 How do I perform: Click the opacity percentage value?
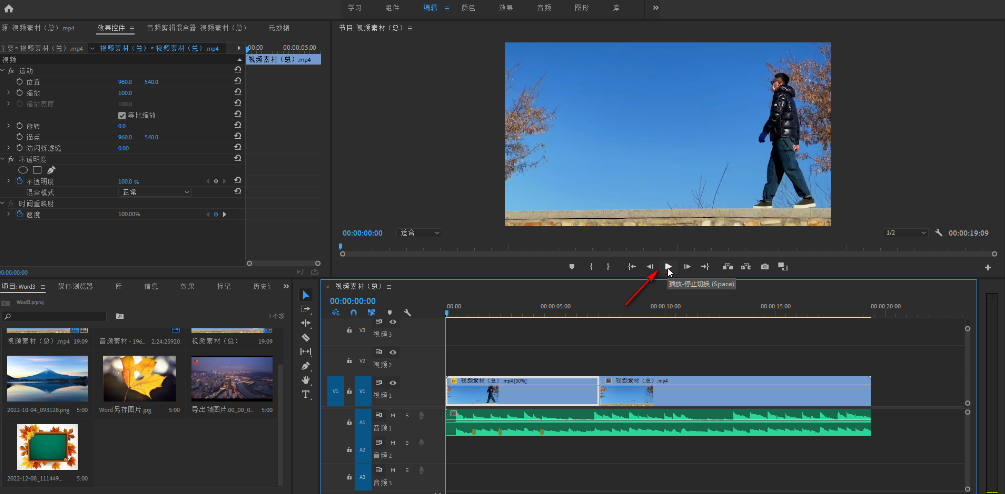[x=128, y=181]
